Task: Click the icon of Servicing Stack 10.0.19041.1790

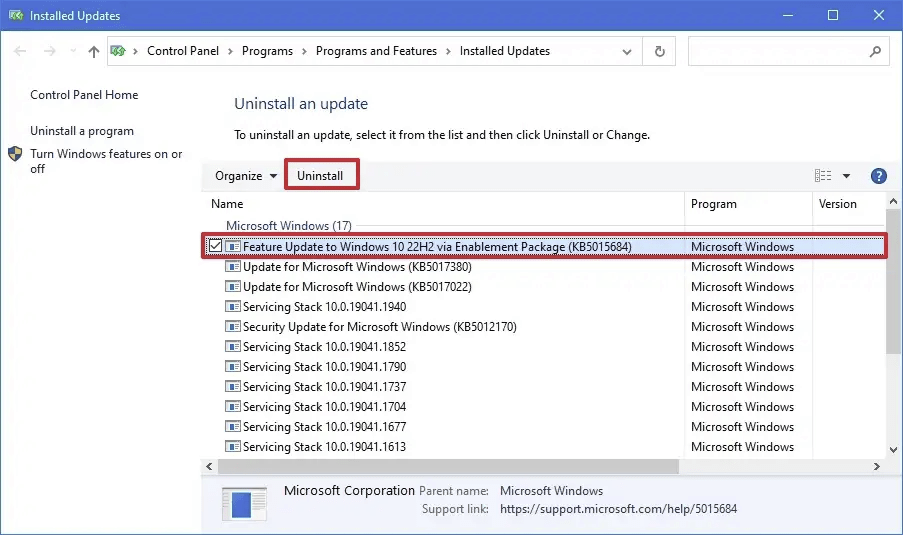Action: (x=233, y=366)
